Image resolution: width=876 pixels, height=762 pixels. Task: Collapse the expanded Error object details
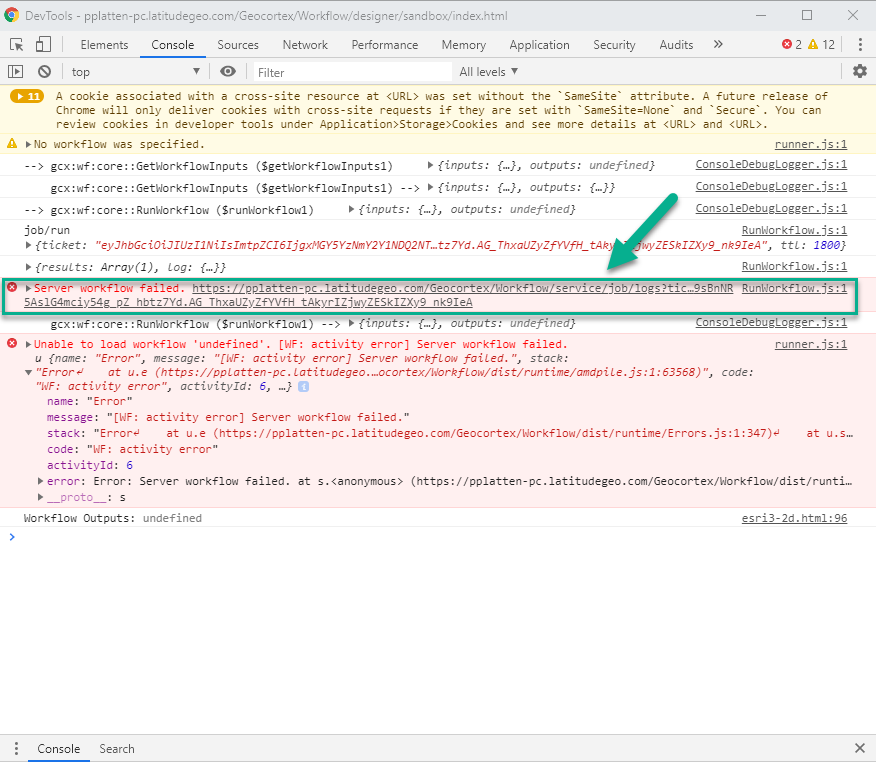(28, 373)
